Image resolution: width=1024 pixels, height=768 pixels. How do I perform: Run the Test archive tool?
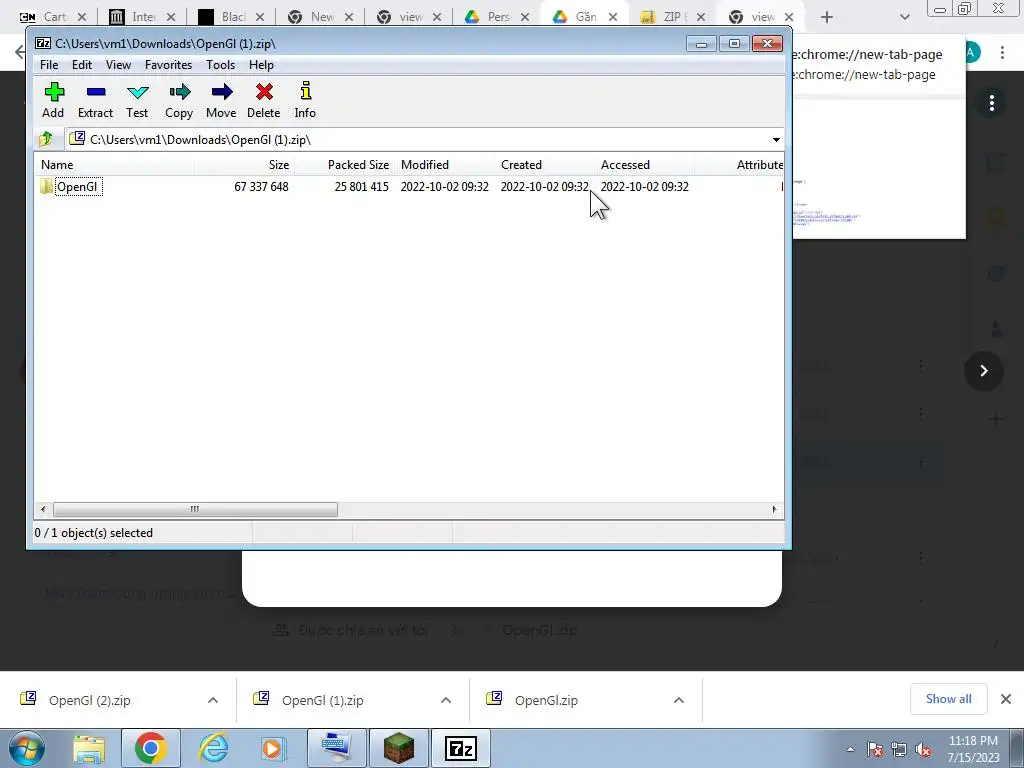[137, 100]
